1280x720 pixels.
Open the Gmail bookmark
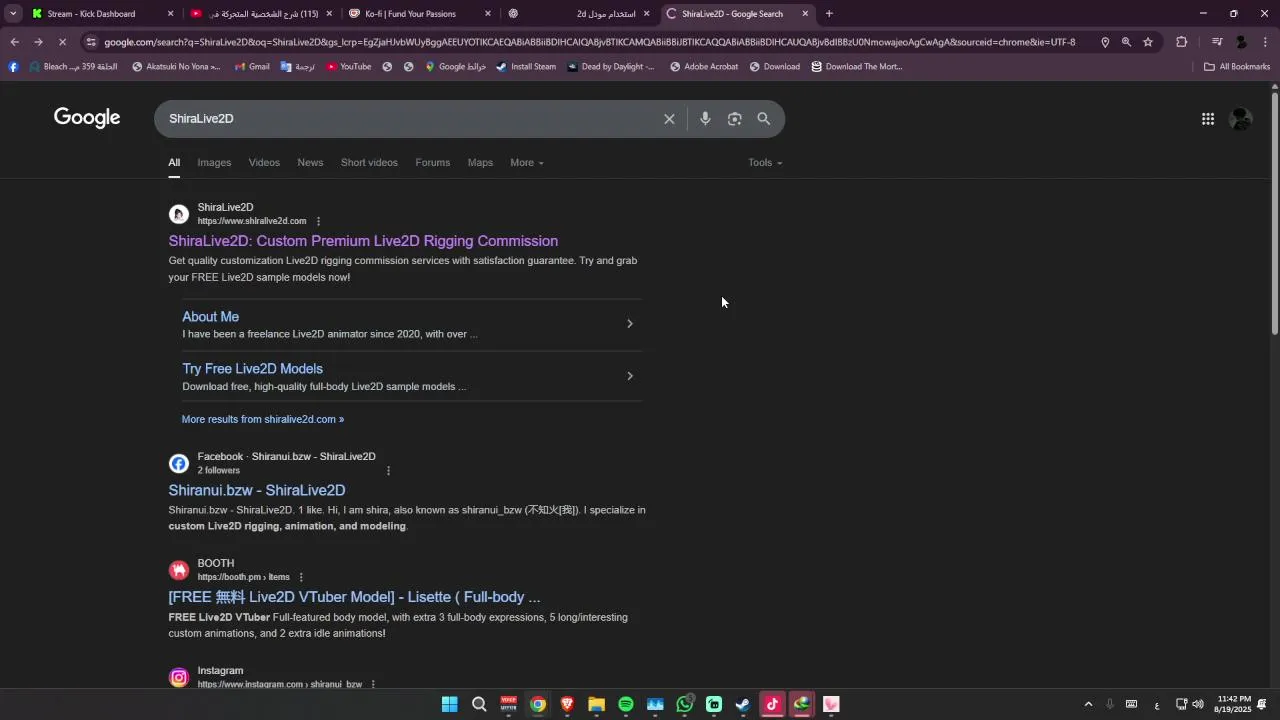tap(252, 67)
